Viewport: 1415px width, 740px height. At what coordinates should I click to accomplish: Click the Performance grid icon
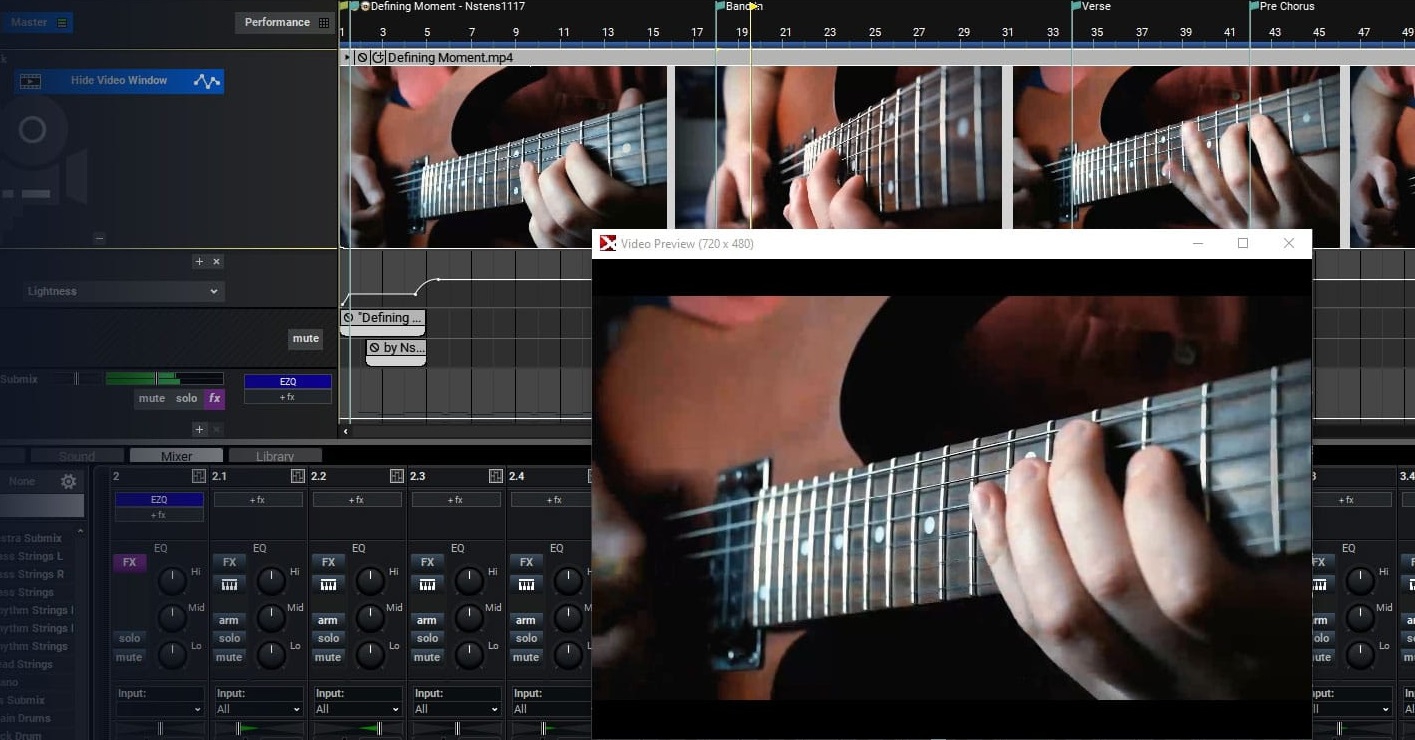coord(323,22)
